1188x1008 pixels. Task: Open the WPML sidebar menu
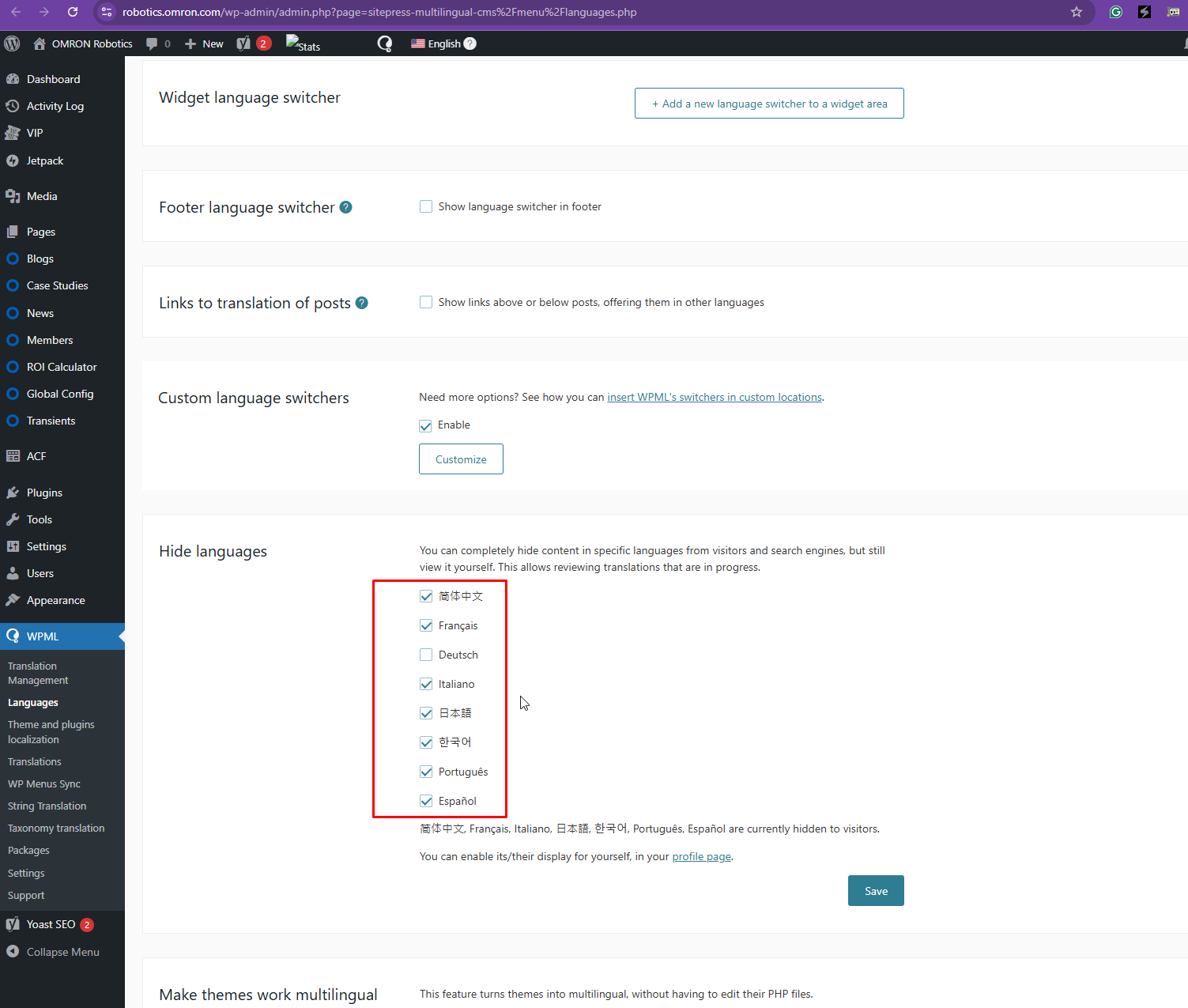tap(62, 636)
